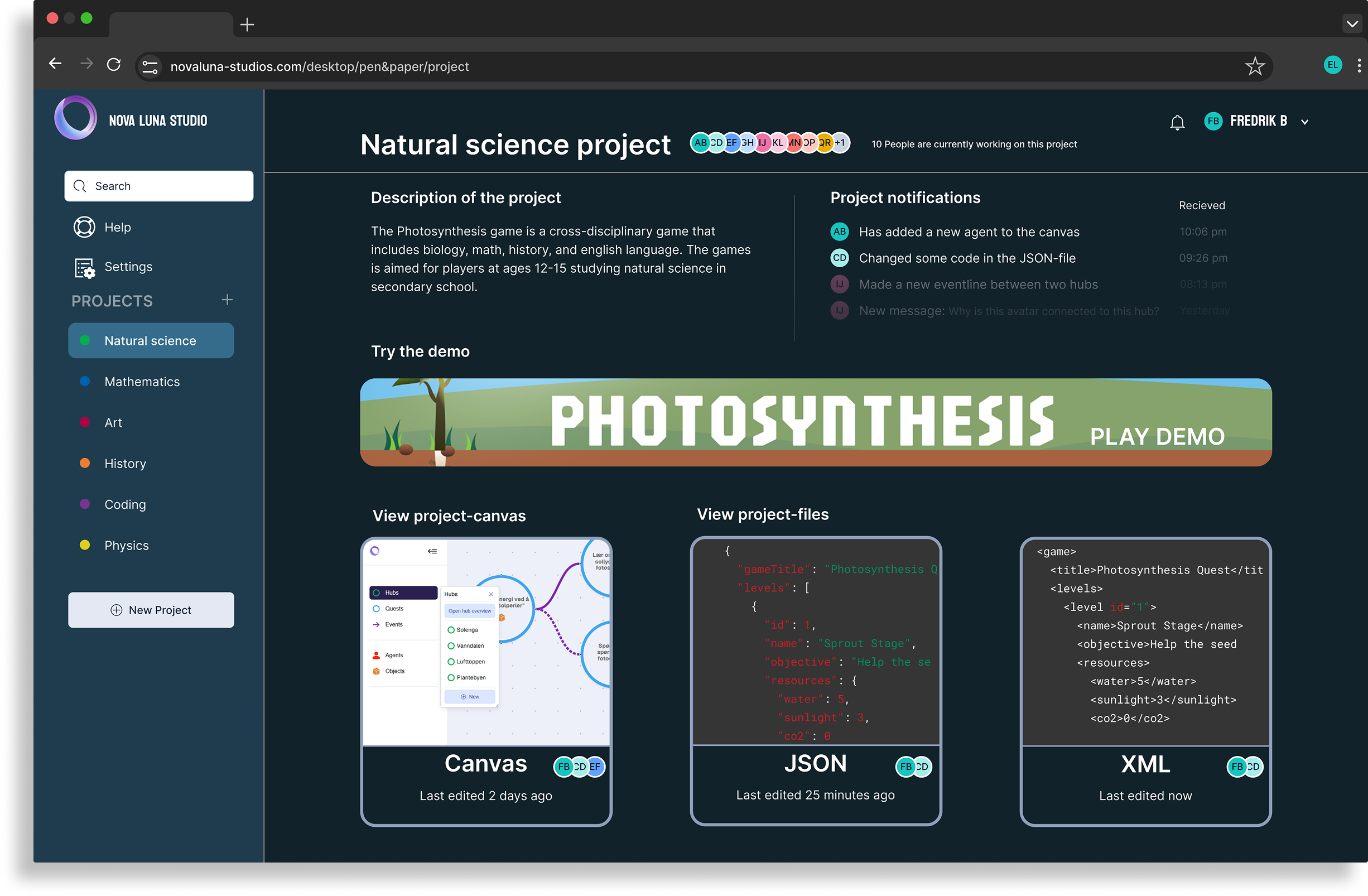The width and height of the screenshot is (1368, 896).
Task: Click the Photosynthesis Play Demo banner
Action: (x=815, y=422)
